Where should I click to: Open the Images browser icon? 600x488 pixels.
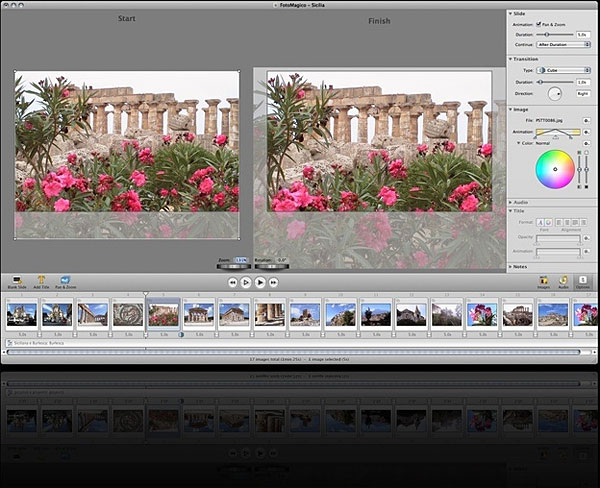click(543, 280)
